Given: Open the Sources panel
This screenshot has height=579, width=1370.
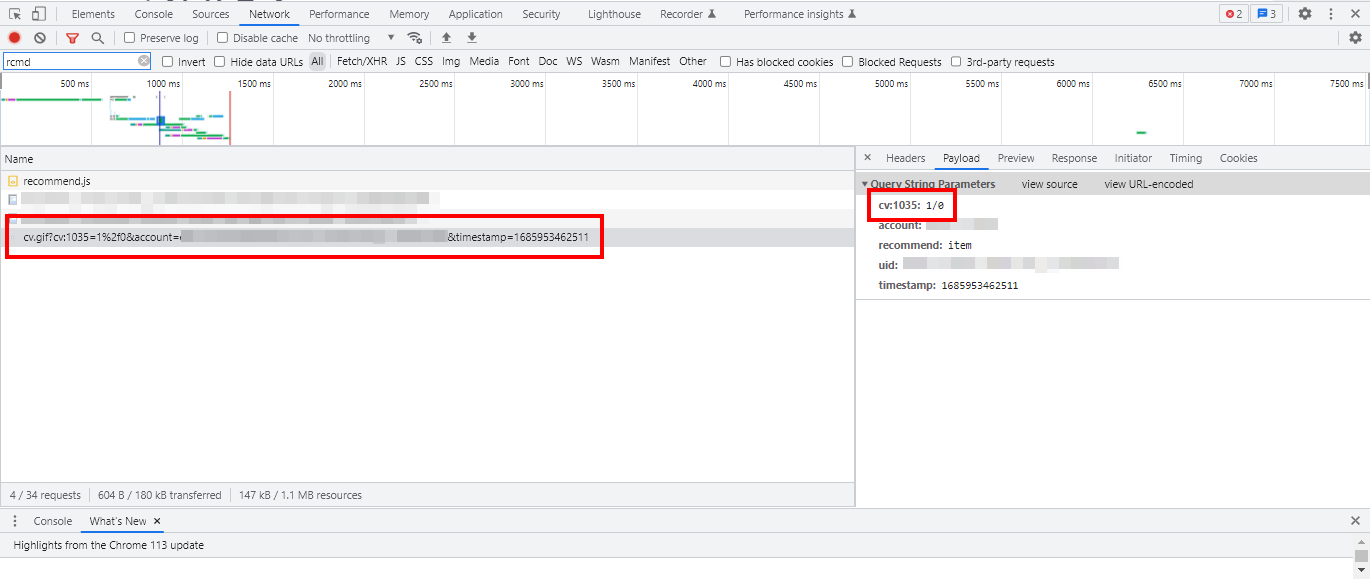Looking at the screenshot, I should tap(211, 14).
